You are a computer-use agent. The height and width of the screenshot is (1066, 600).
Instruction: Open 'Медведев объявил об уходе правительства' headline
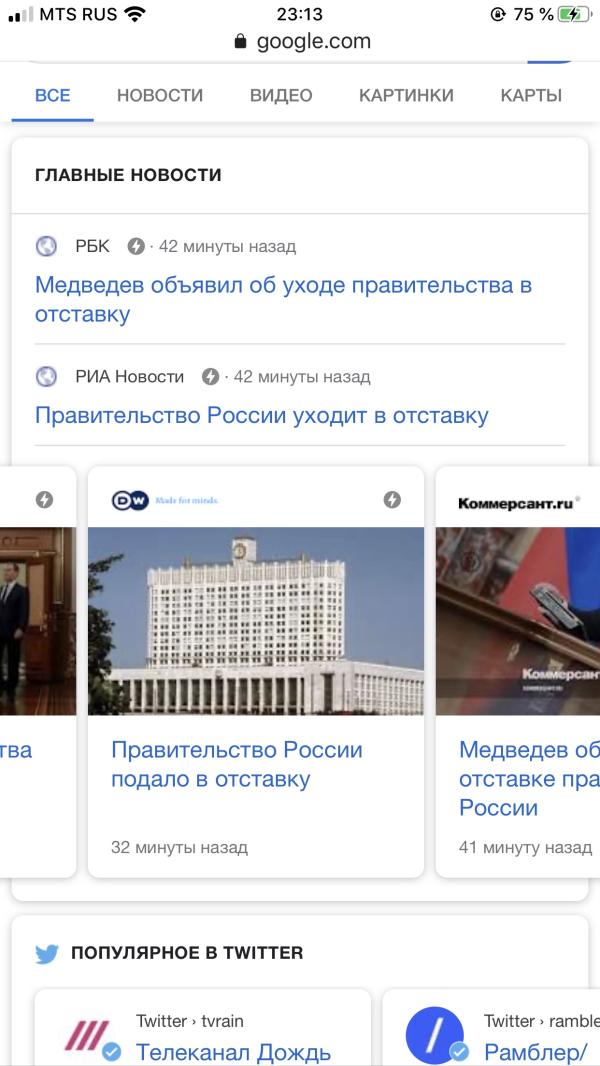[283, 299]
